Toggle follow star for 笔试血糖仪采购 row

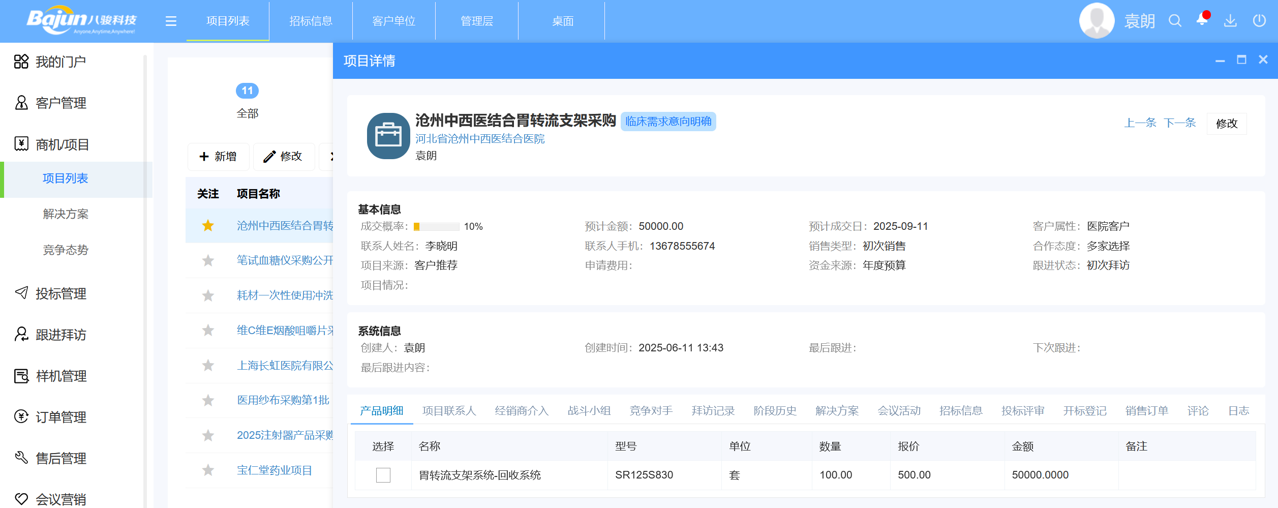(x=208, y=261)
